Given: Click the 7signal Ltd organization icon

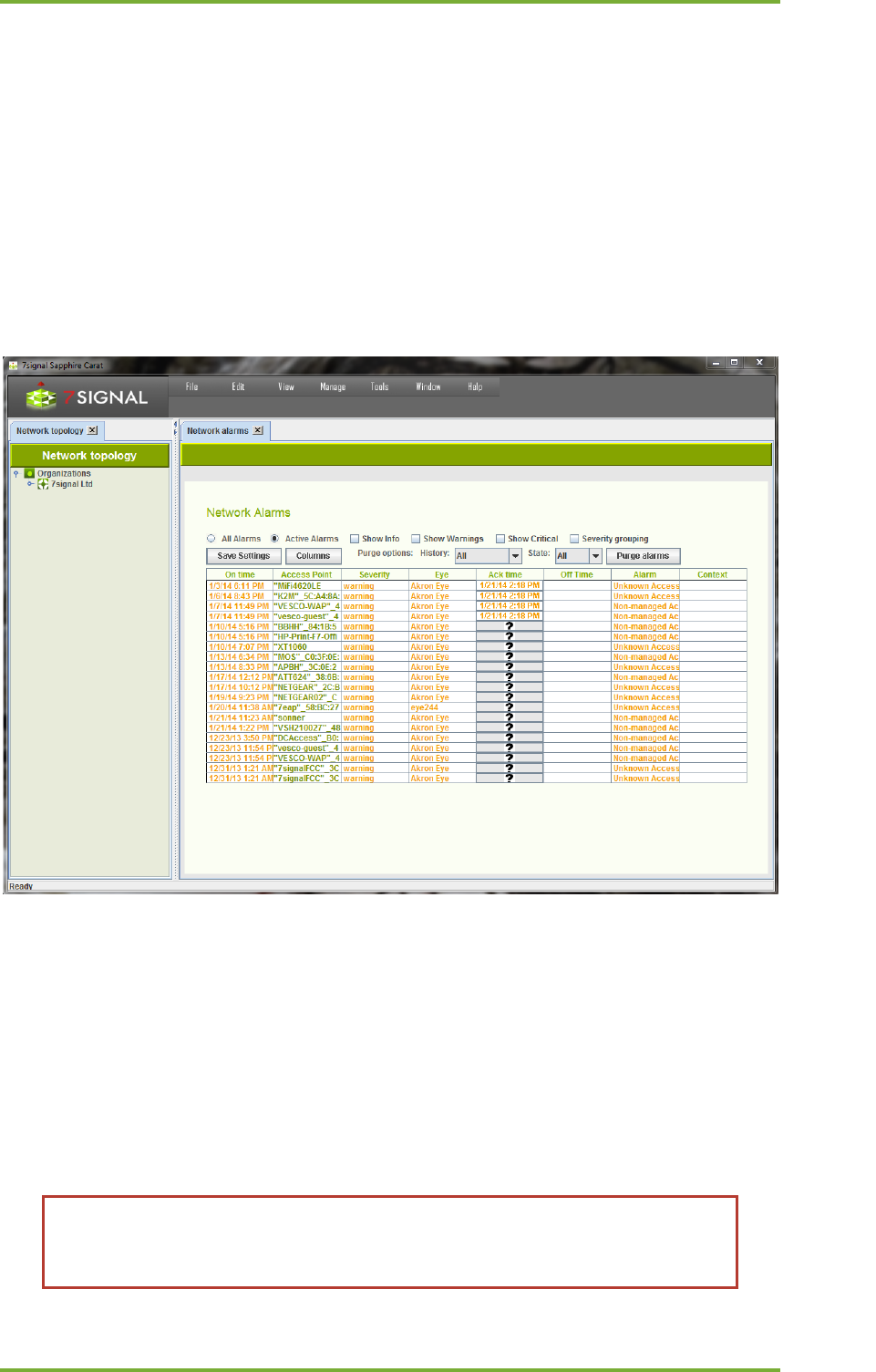Looking at the screenshot, I should point(43,484).
